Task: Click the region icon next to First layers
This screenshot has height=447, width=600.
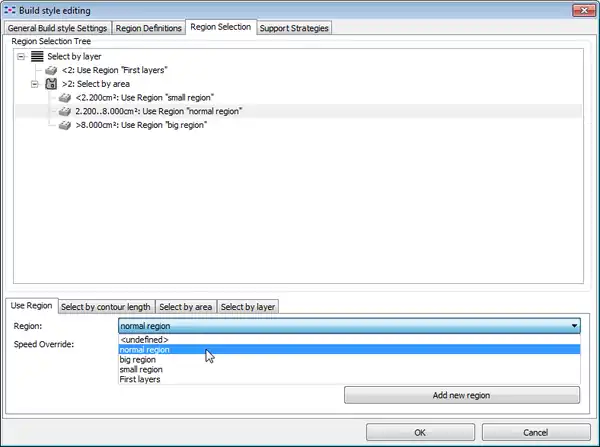Action: pos(51,71)
